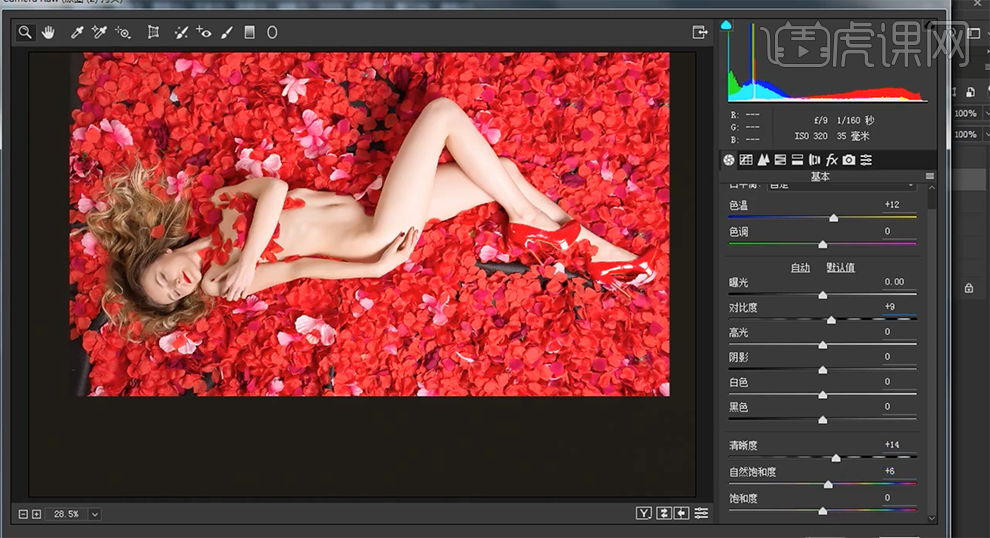990x538 pixels.
Task: Switch to the Effects fx tab
Action: click(831, 160)
